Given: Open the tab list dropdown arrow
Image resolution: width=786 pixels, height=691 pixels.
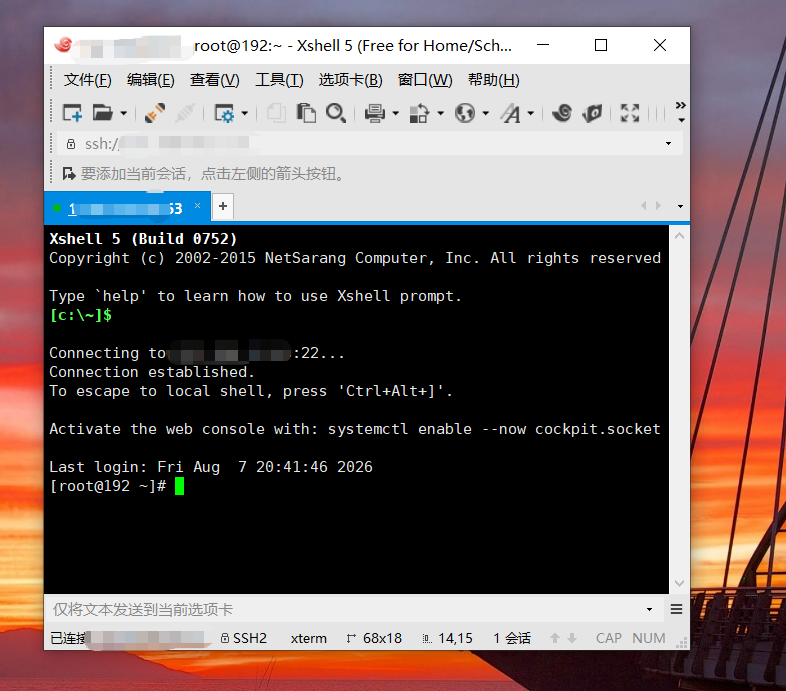Looking at the screenshot, I should [680, 207].
